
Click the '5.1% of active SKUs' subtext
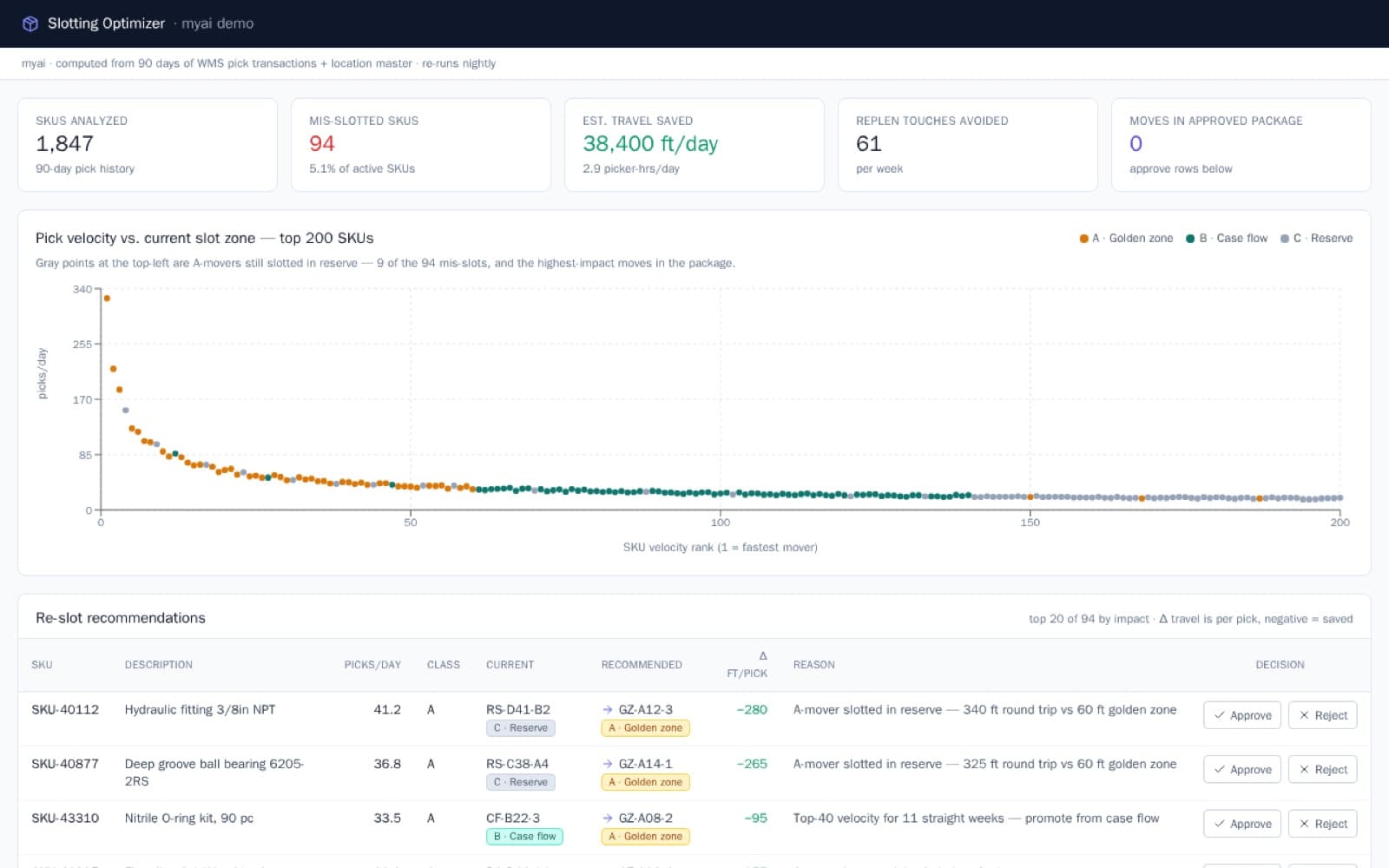coord(362,168)
